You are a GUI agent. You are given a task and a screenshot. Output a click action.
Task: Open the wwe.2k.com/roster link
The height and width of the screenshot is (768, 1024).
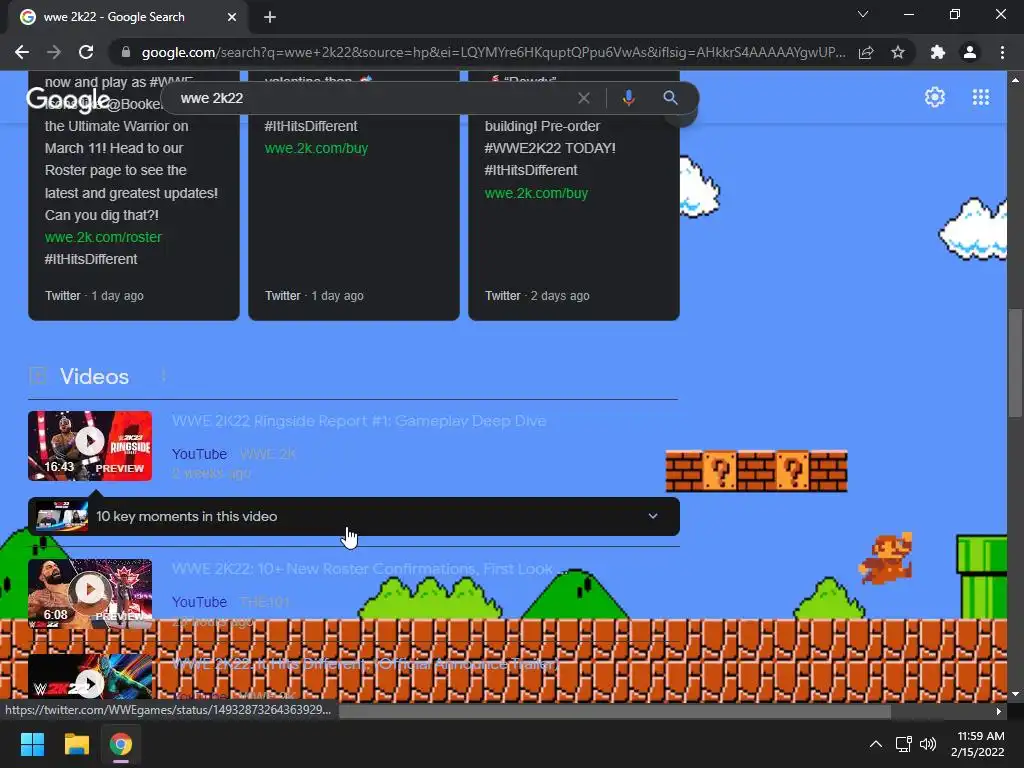103,237
